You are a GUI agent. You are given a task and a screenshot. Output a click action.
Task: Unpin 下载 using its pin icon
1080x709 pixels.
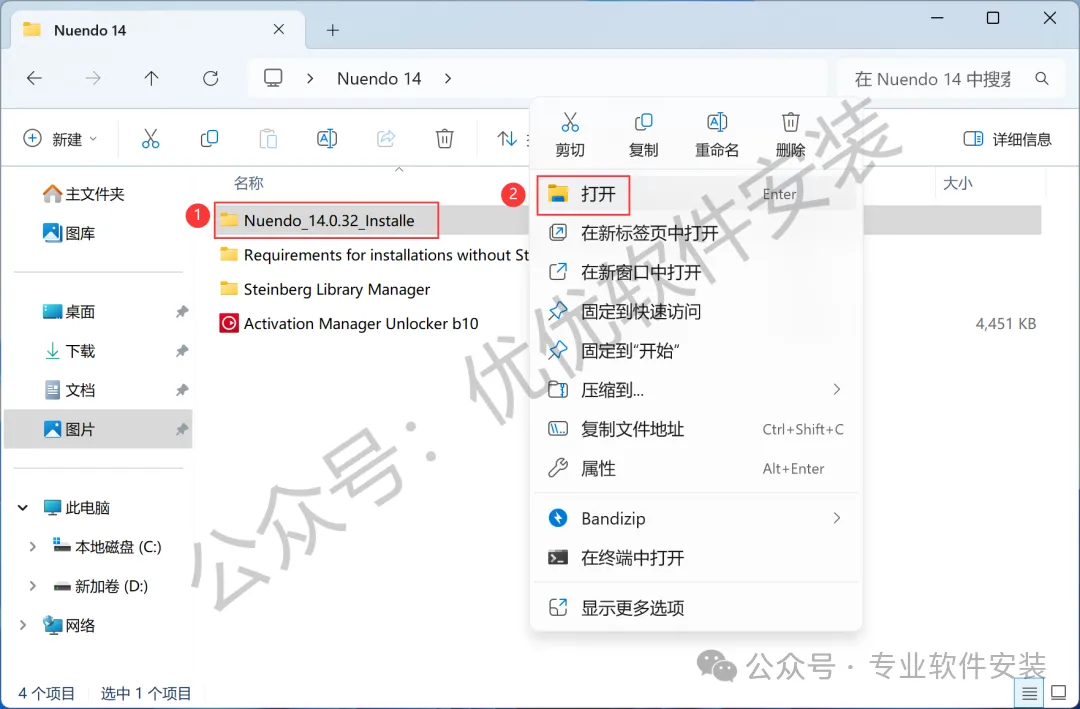click(181, 351)
